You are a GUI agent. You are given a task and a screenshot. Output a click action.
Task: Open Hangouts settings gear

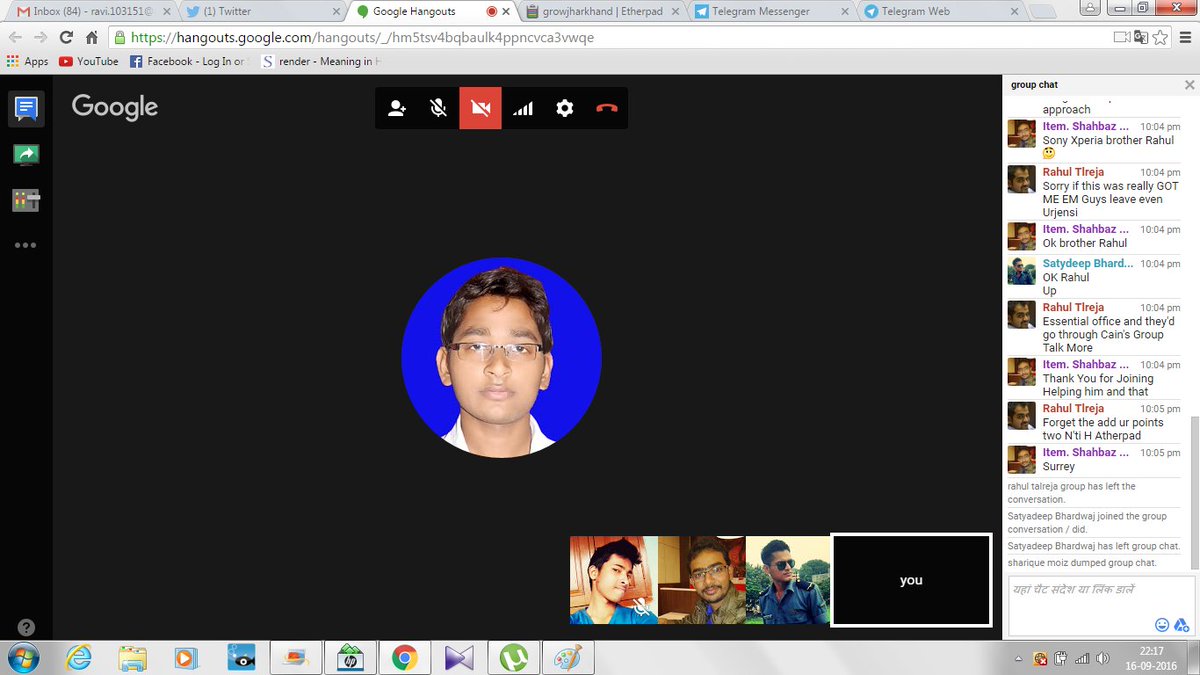coord(565,108)
